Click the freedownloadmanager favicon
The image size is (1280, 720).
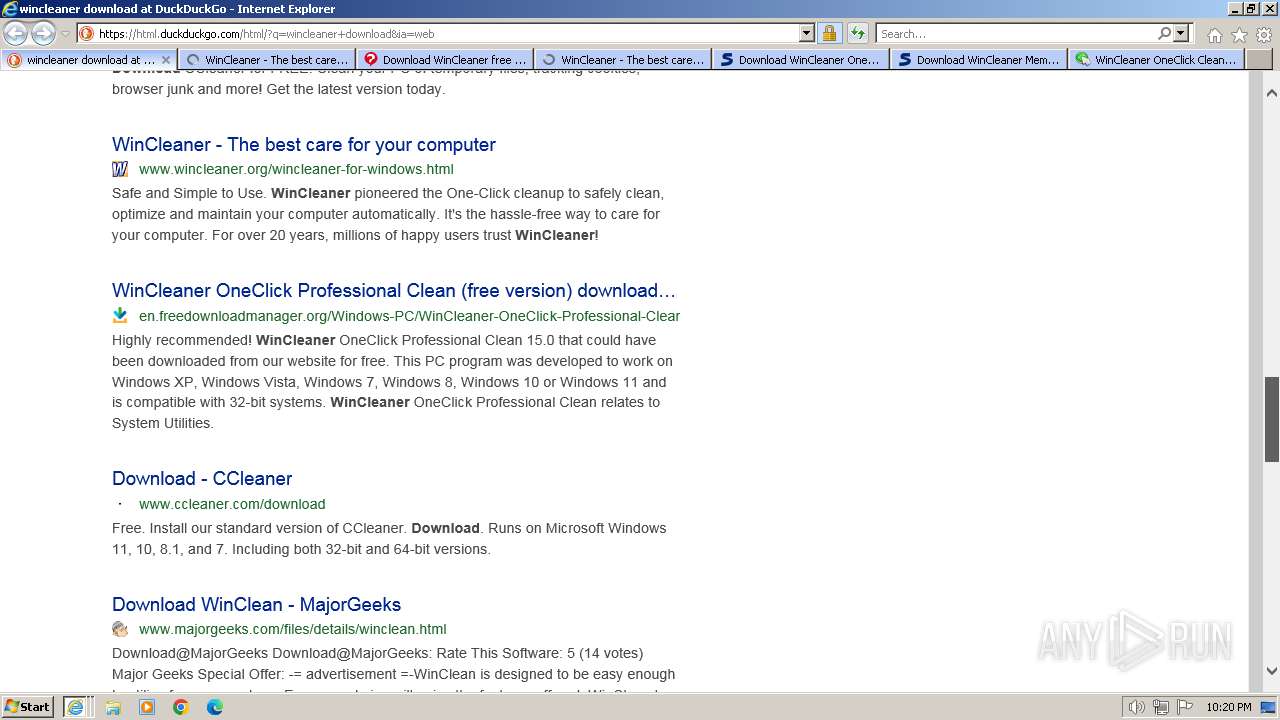pyautogui.click(x=120, y=315)
